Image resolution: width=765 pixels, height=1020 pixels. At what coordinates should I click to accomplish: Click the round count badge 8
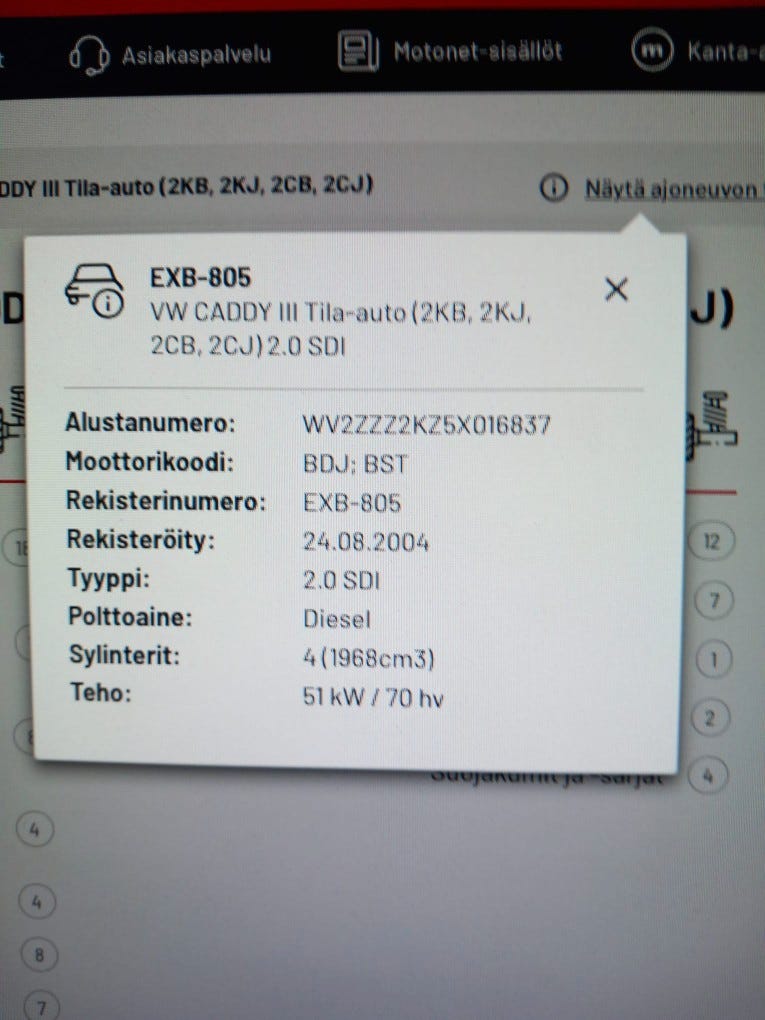(x=39, y=955)
